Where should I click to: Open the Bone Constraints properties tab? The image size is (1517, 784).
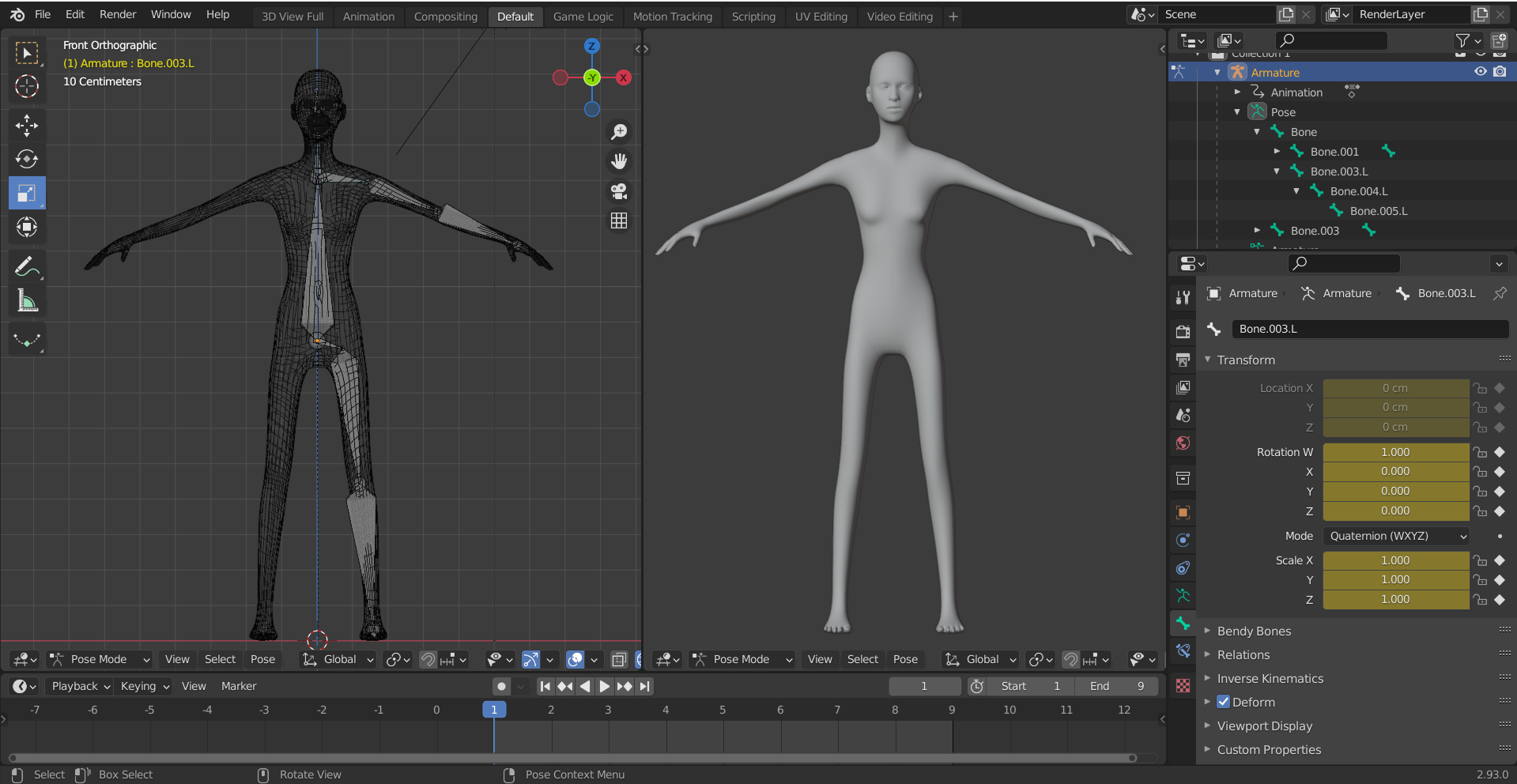click(1183, 650)
